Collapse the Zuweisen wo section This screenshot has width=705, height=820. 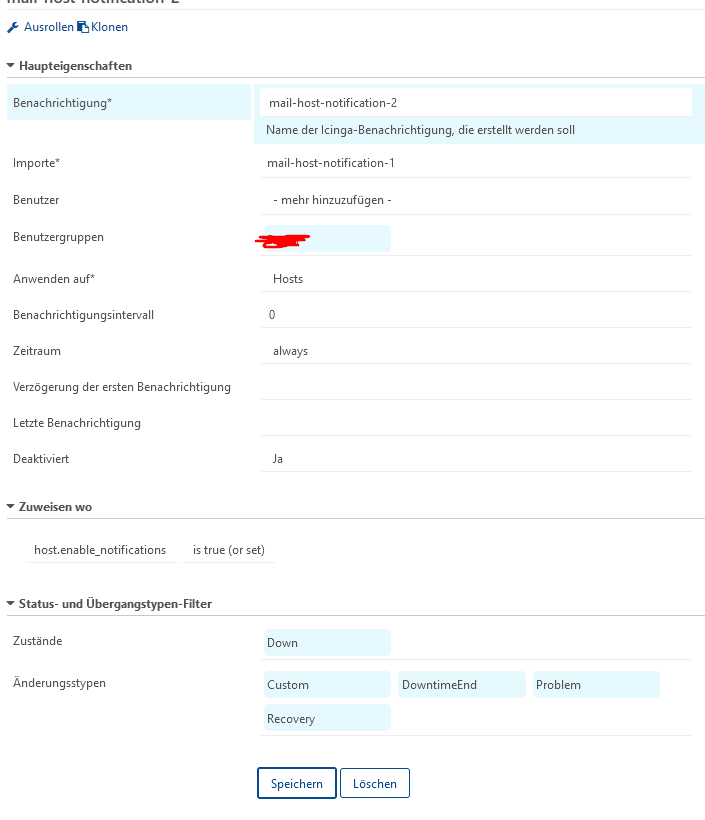pyautogui.click(x=10, y=507)
